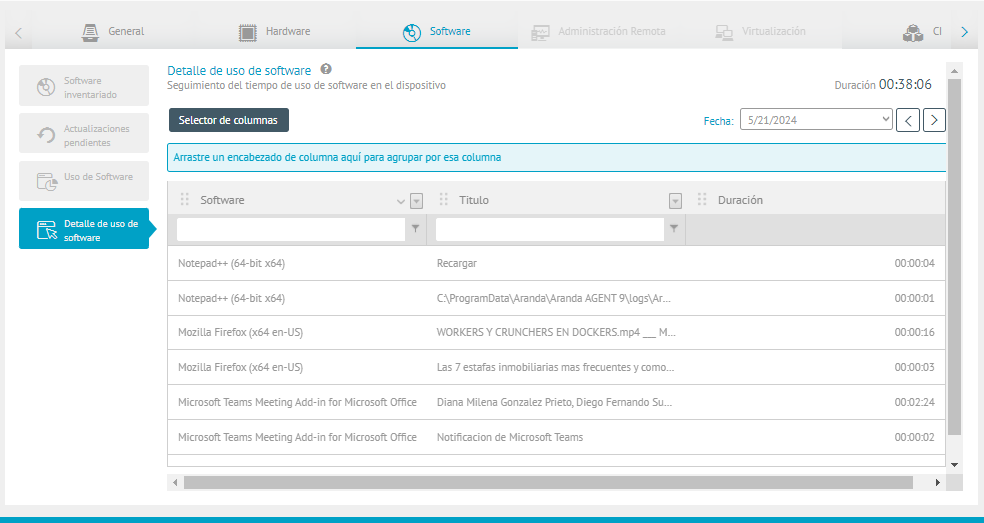
Task: Click the Software column filter funnel icon
Action: tap(416, 229)
